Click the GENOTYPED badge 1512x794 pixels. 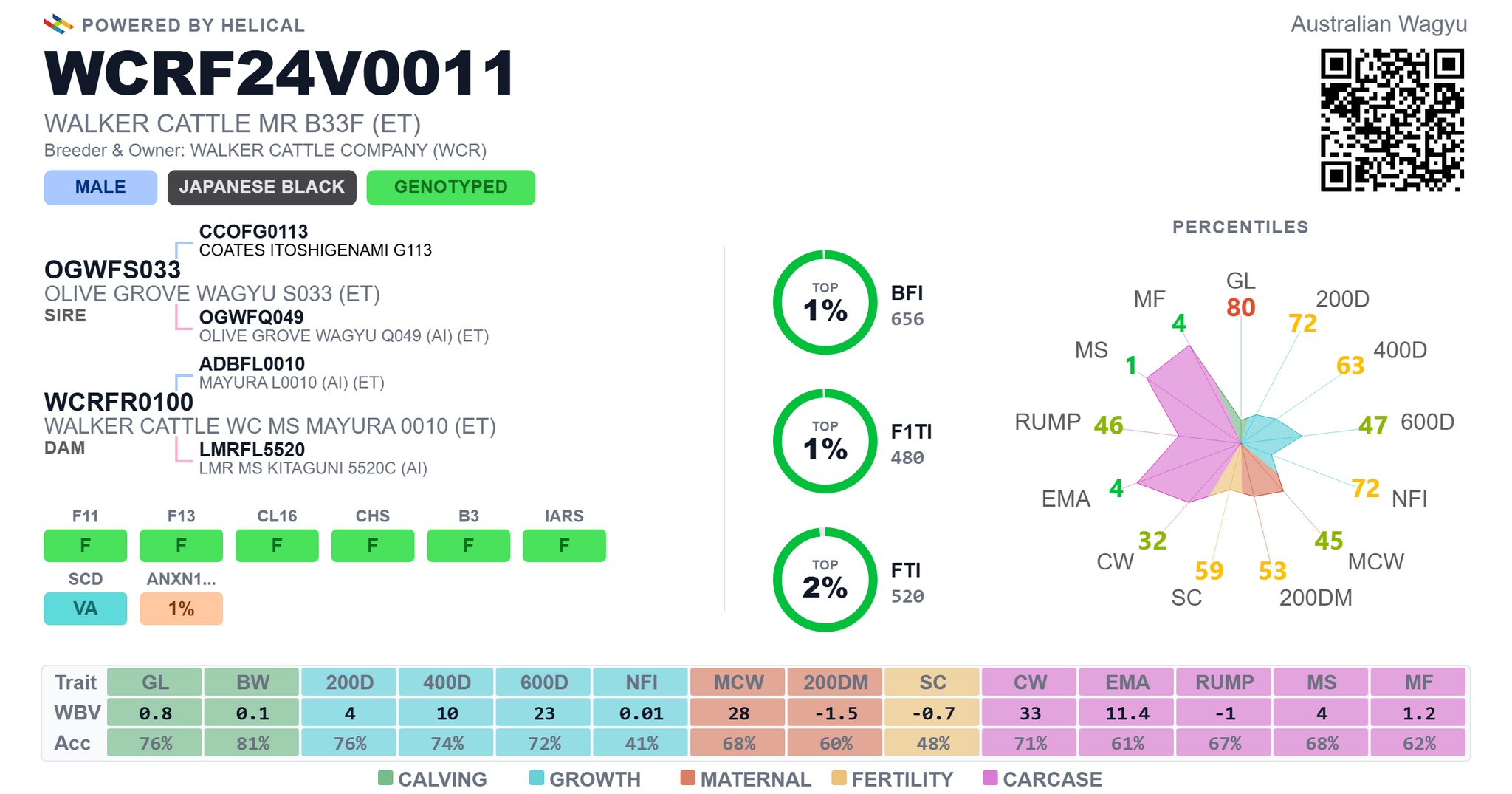[x=450, y=187]
